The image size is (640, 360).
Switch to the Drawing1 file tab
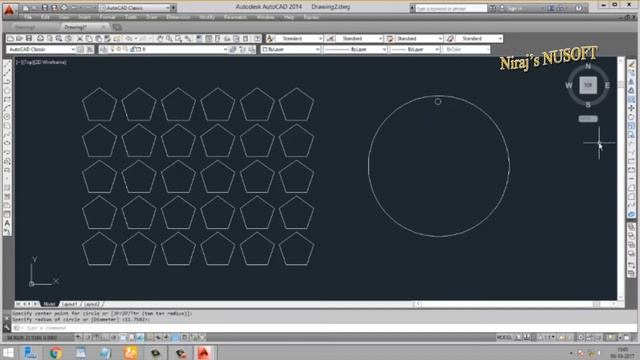[25, 27]
